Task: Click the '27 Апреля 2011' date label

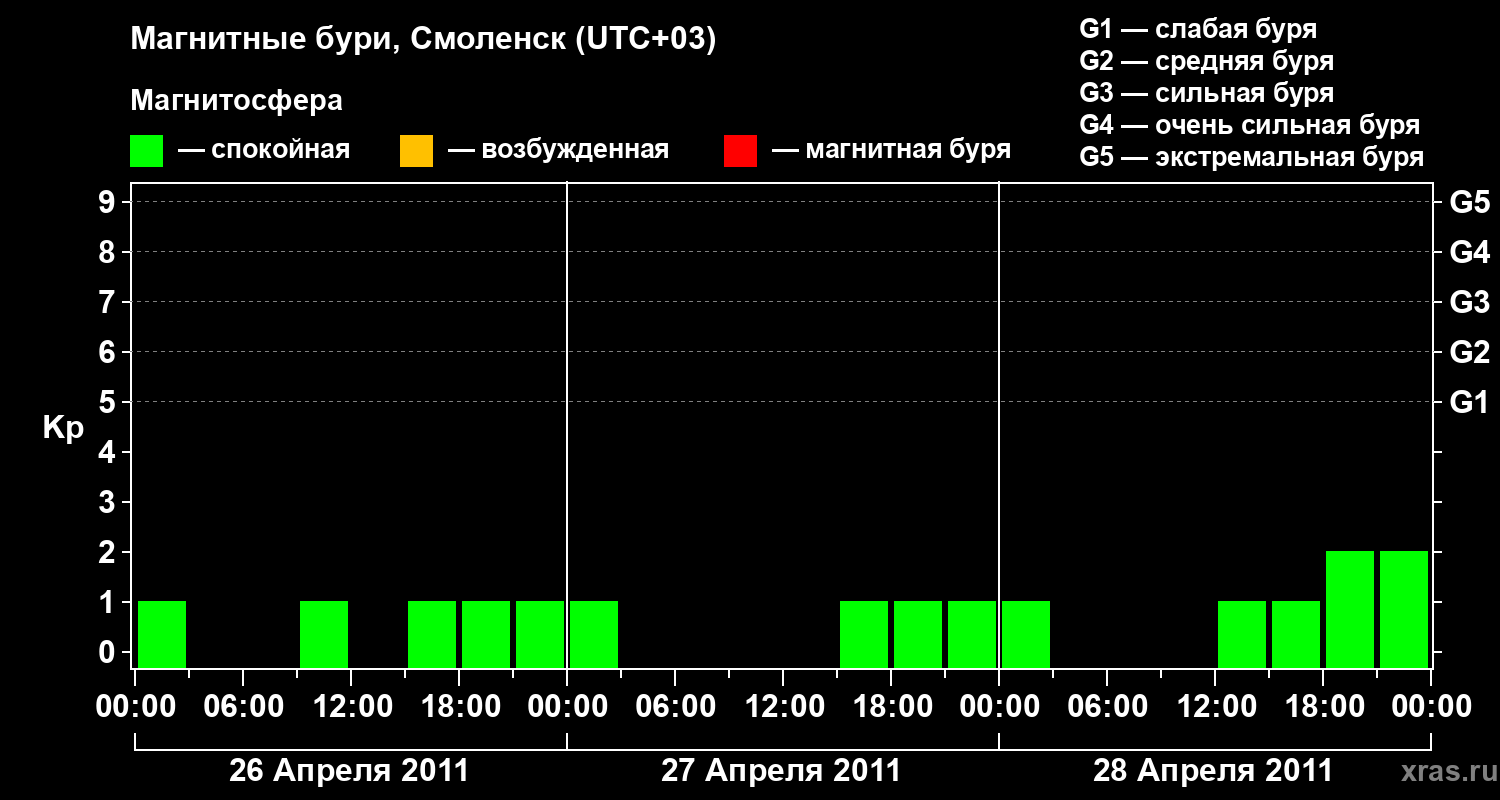Action: [781, 771]
